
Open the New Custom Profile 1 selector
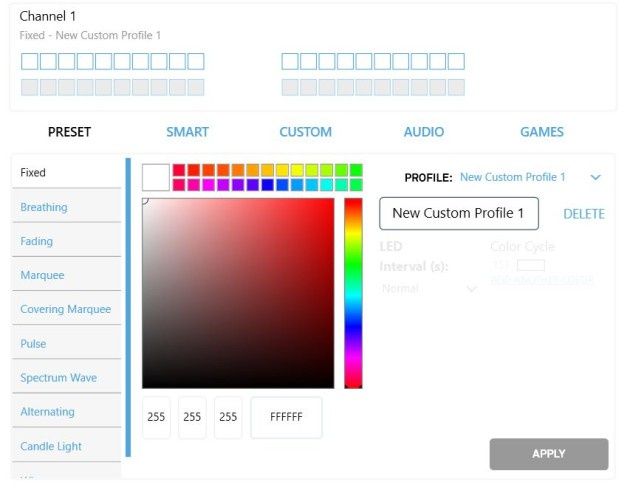click(x=513, y=177)
